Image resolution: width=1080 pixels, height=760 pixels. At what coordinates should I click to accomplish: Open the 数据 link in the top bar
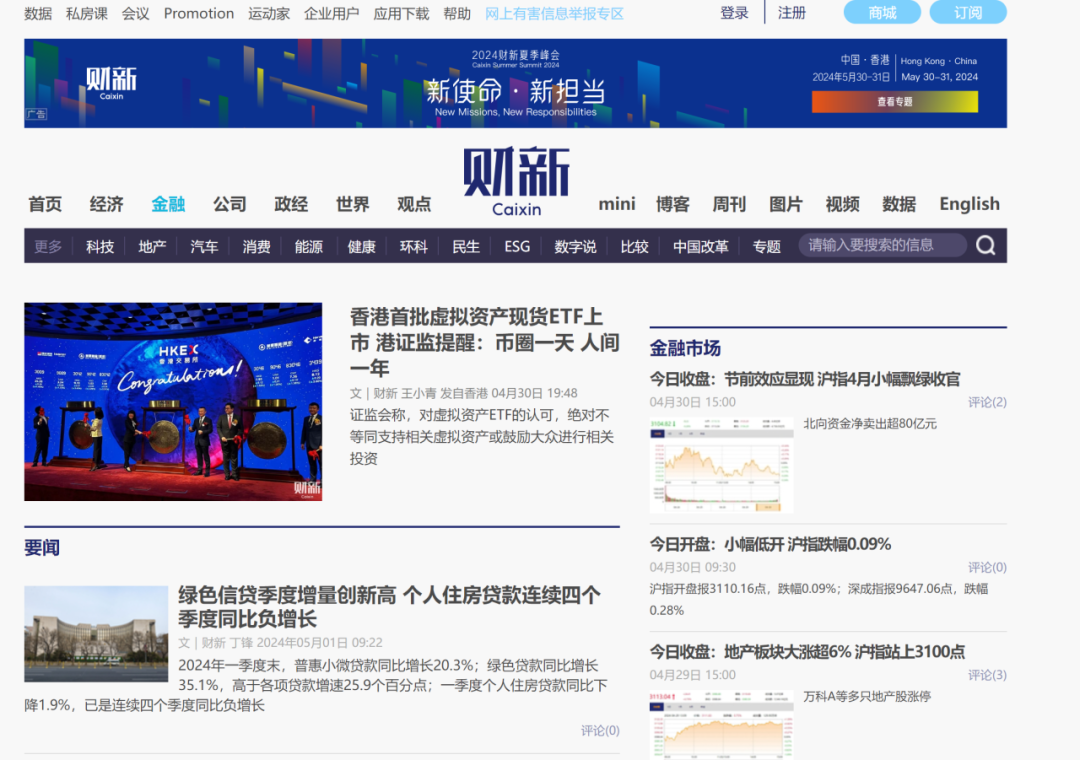pyautogui.click(x=38, y=14)
